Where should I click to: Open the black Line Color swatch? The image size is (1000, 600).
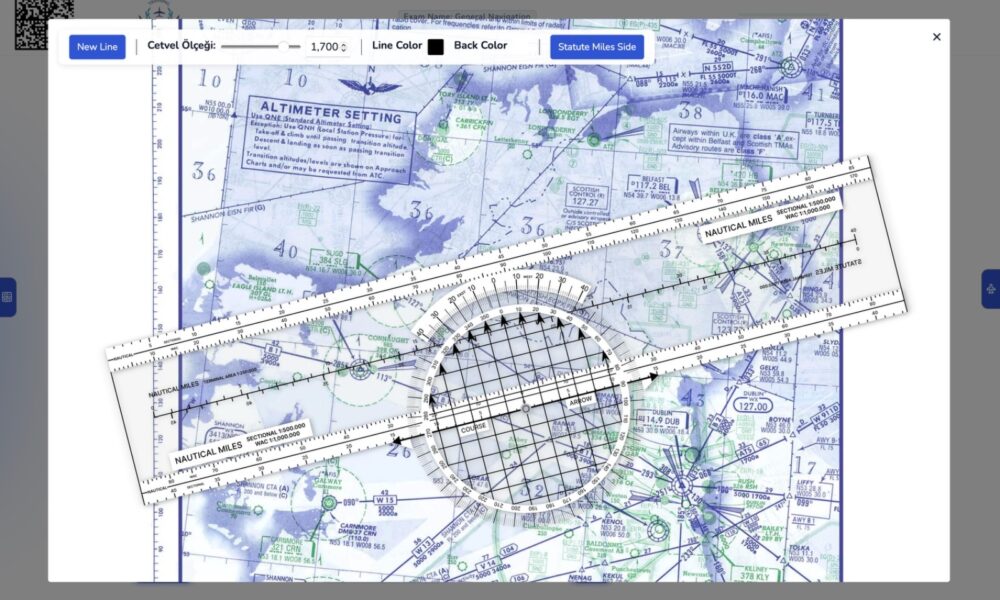[436, 46]
